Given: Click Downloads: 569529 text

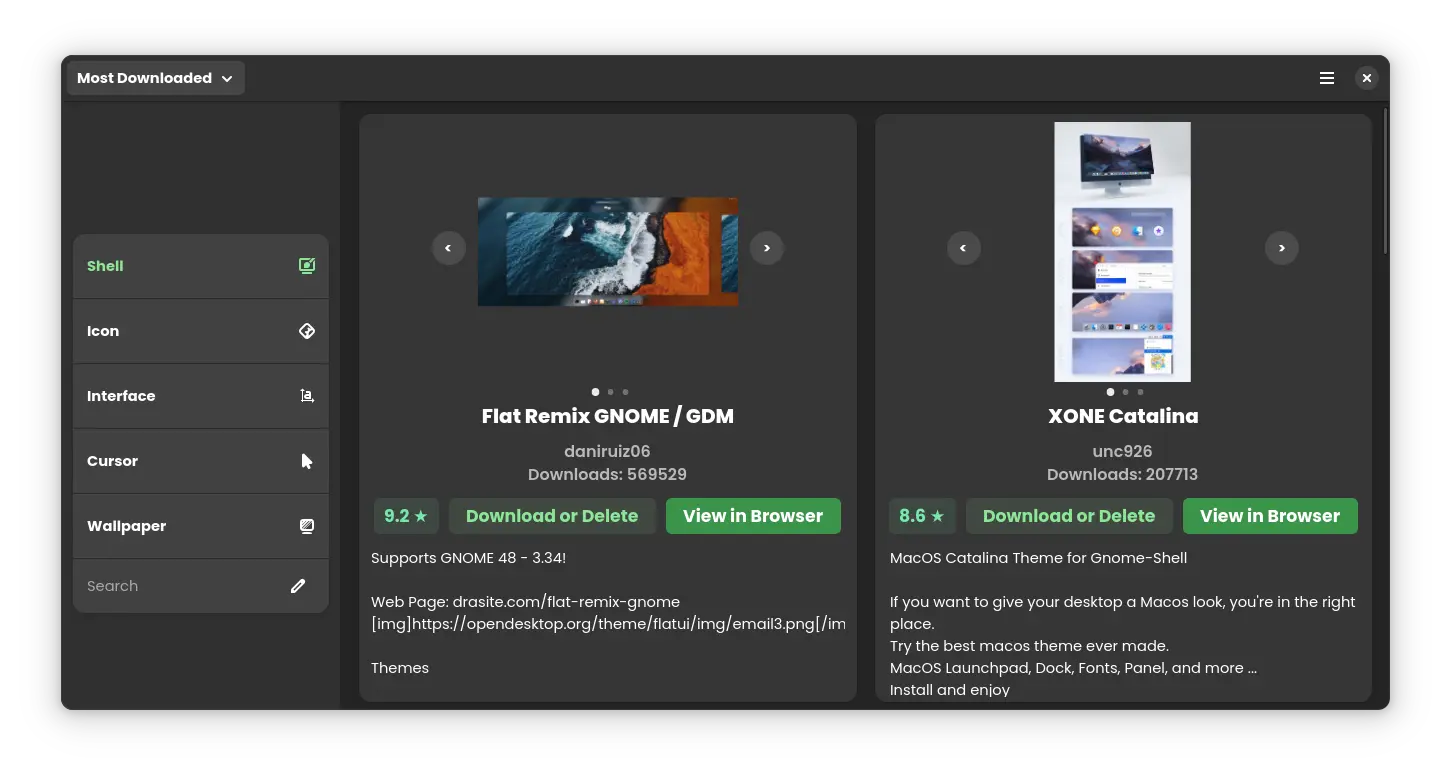Looking at the screenshot, I should [x=608, y=474].
